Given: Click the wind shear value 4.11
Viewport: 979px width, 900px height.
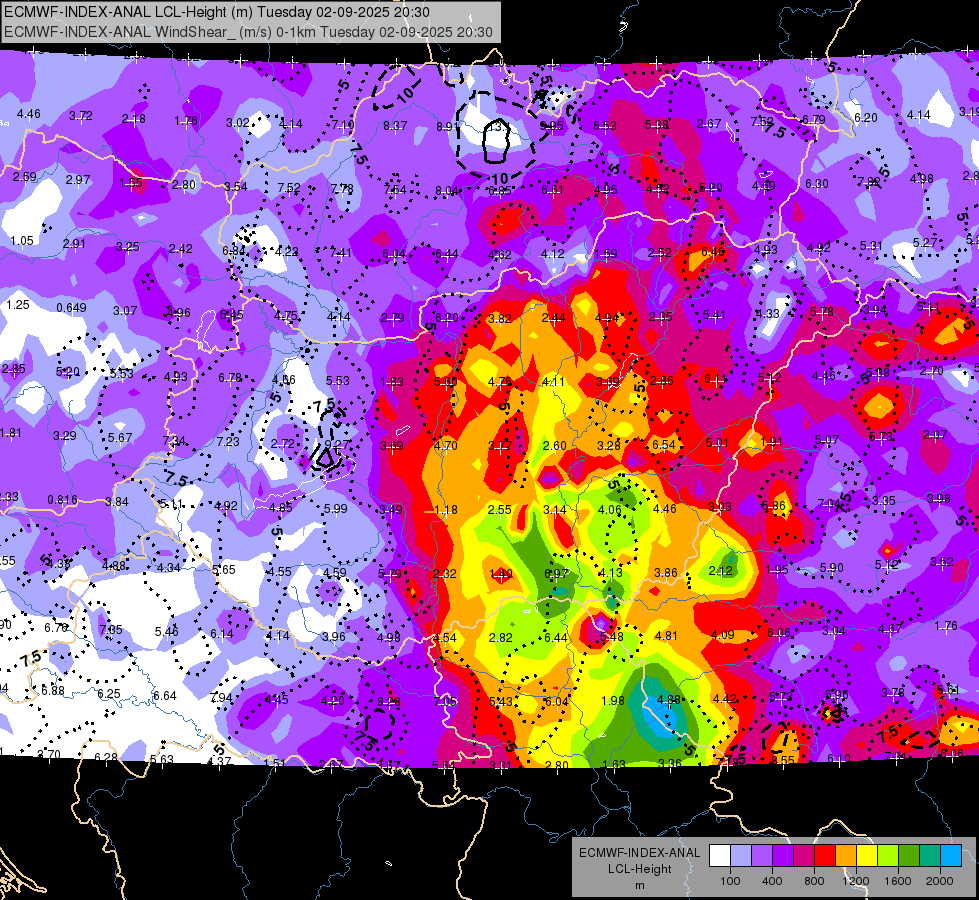Looking at the screenshot, I should (553, 382).
